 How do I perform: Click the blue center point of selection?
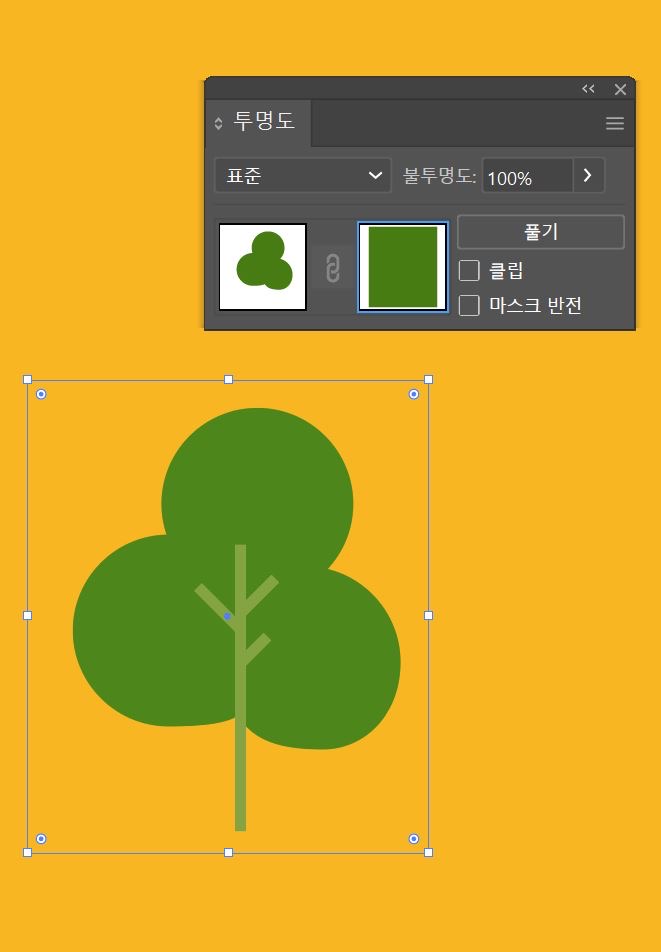(x=228, y=616)
